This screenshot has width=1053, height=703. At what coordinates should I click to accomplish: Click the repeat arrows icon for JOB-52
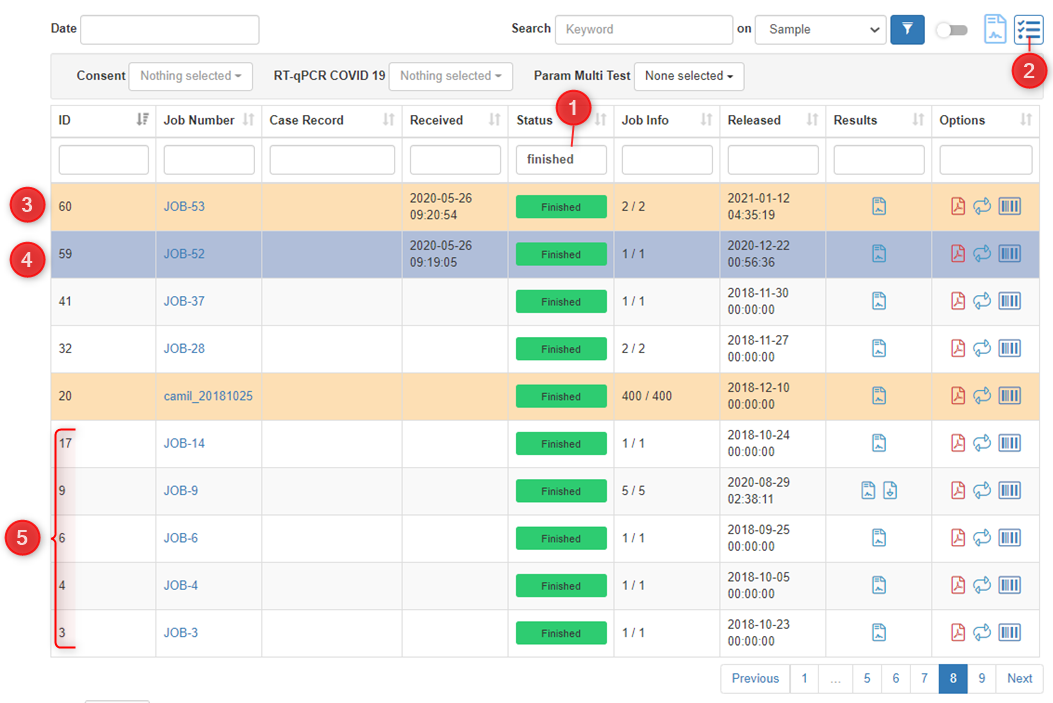(x=982, y=254)
